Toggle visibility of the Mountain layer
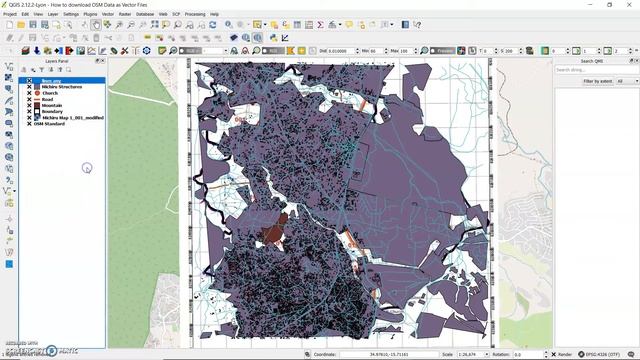The image size is (640, 360). coord(29,105)
